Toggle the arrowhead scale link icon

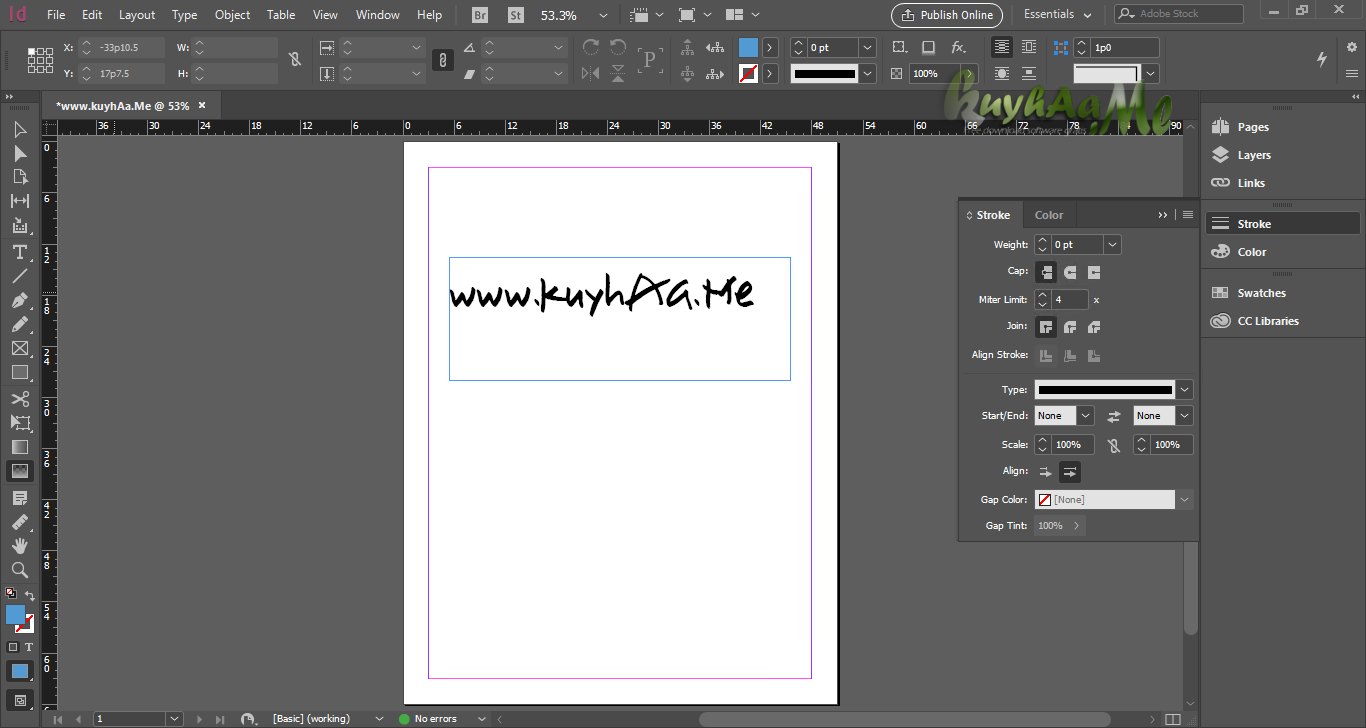coord(1114,445)
